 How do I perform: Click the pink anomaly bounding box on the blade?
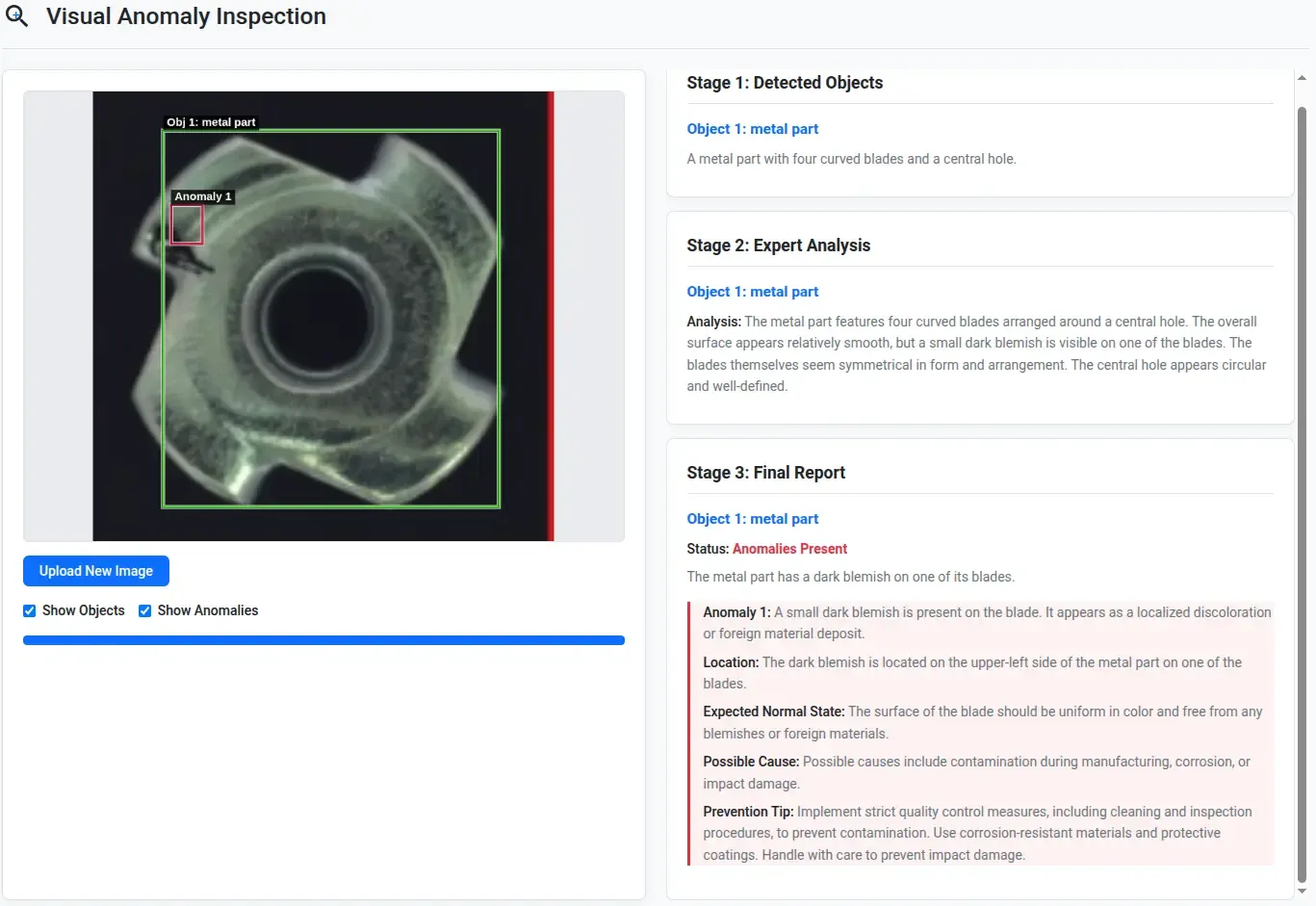pyautogui.click(x=187, y=225)
